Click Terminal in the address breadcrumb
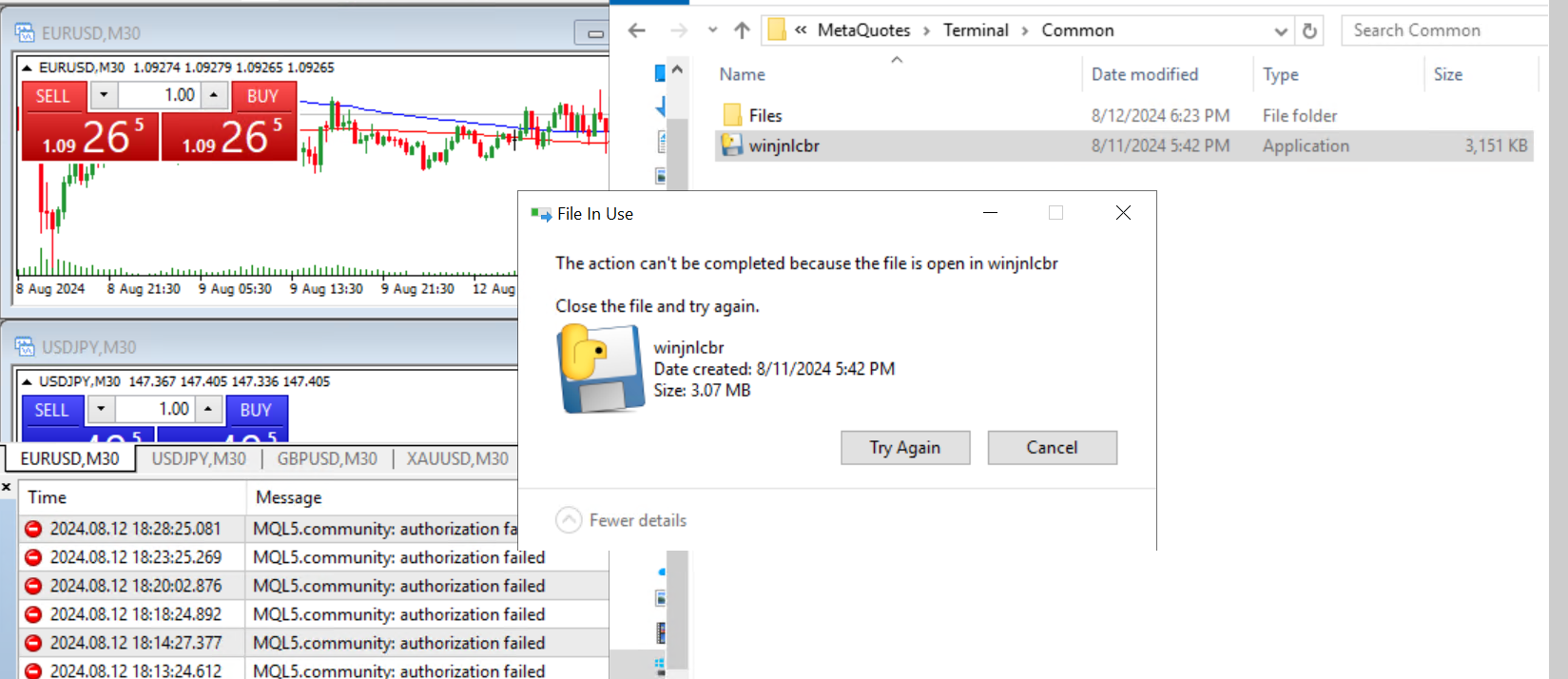This screenshot has height=679, width=1568. pyautogui.click(x=976, y=30)
